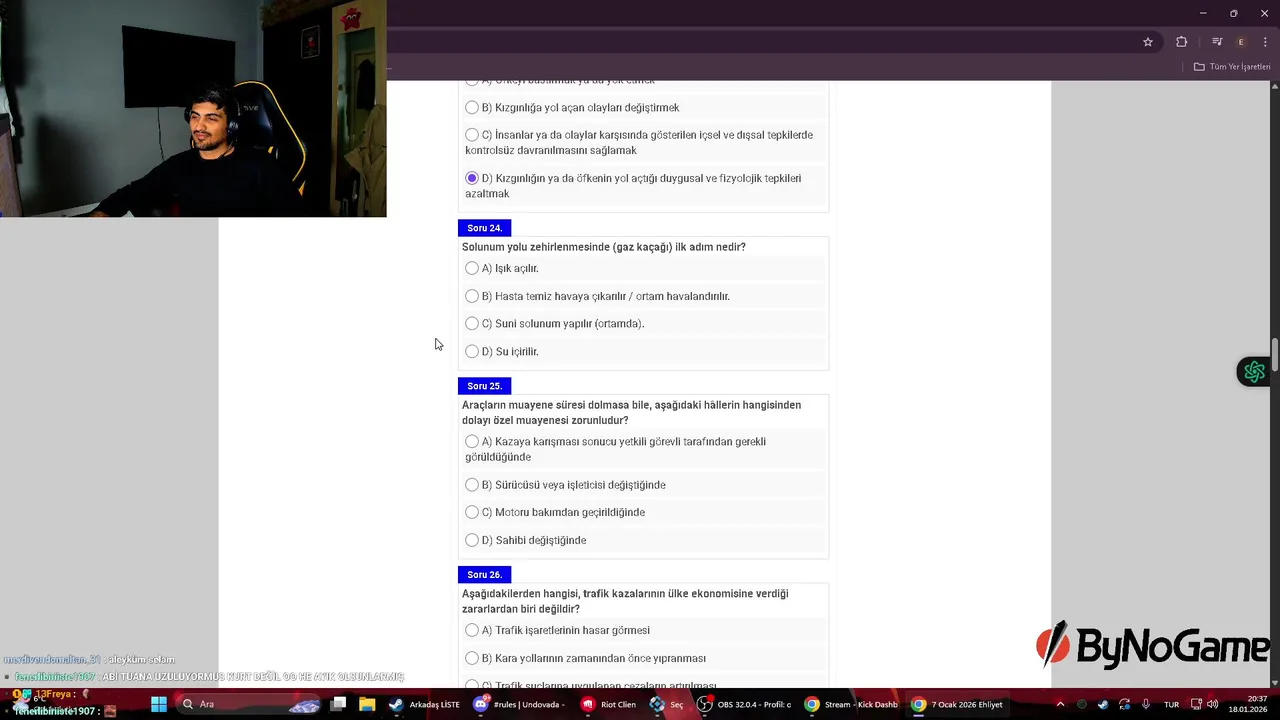
Task: Switch to 7 Ocak 2026 Ehliyet Chrome window
Action: pos(958,704)
